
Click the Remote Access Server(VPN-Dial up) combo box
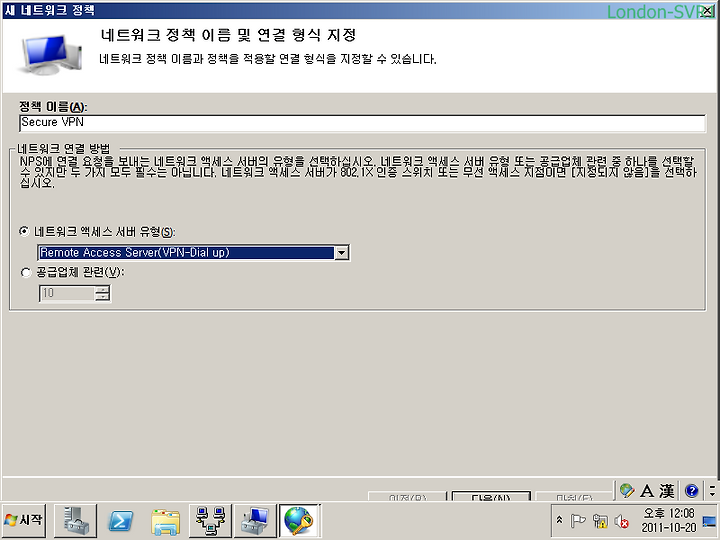[x=193, y=253]
